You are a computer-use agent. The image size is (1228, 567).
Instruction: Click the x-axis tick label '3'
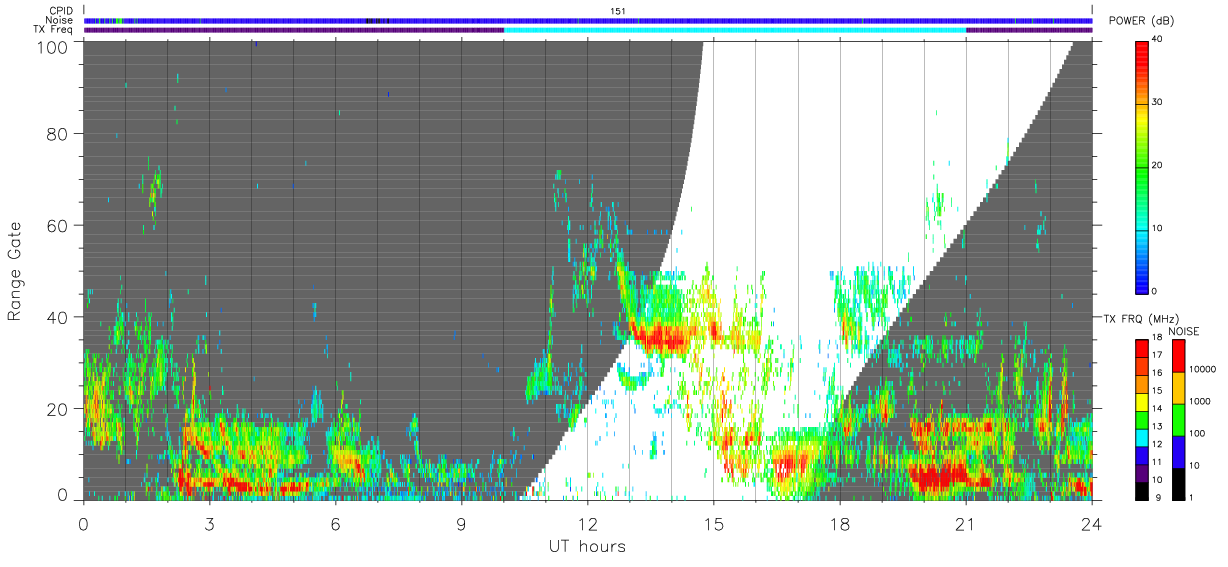pos(209,523)
